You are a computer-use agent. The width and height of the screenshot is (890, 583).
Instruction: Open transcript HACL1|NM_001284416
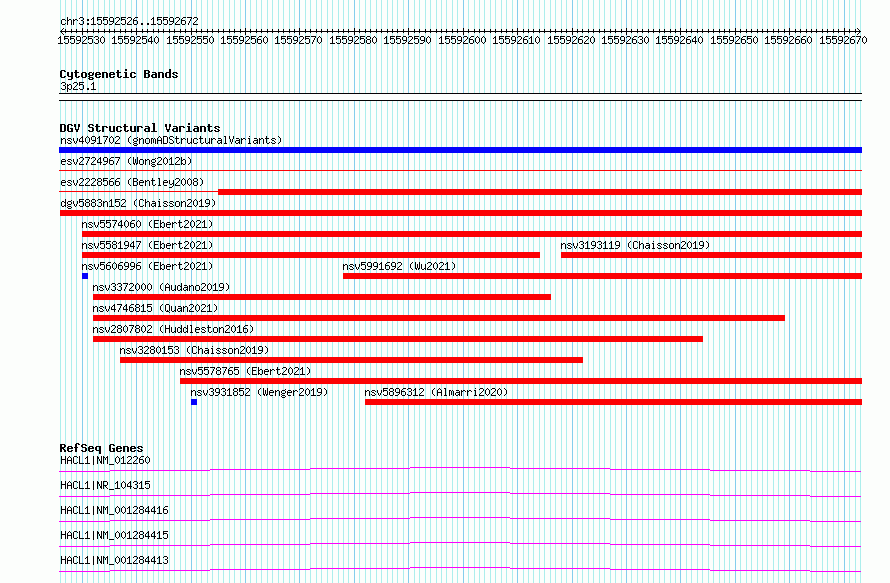point(114,510)
